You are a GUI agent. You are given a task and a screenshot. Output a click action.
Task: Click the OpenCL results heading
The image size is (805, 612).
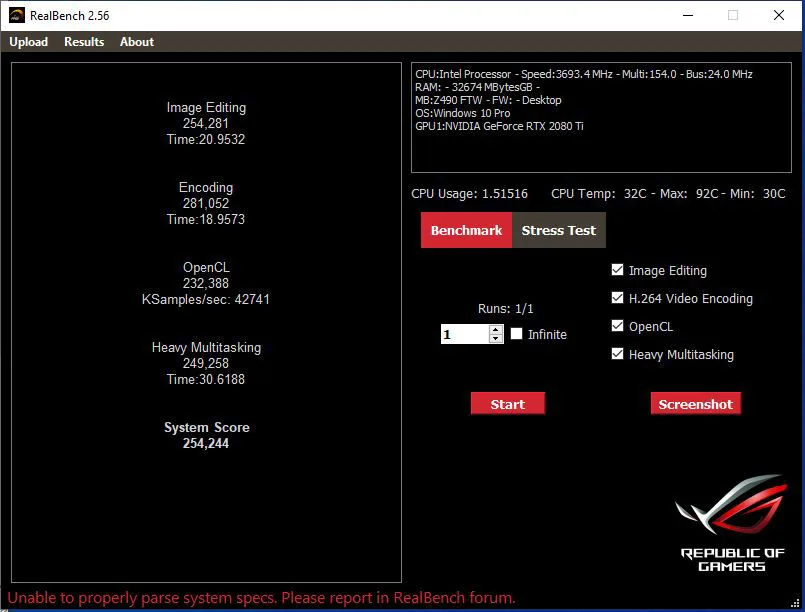coord(206,267)
